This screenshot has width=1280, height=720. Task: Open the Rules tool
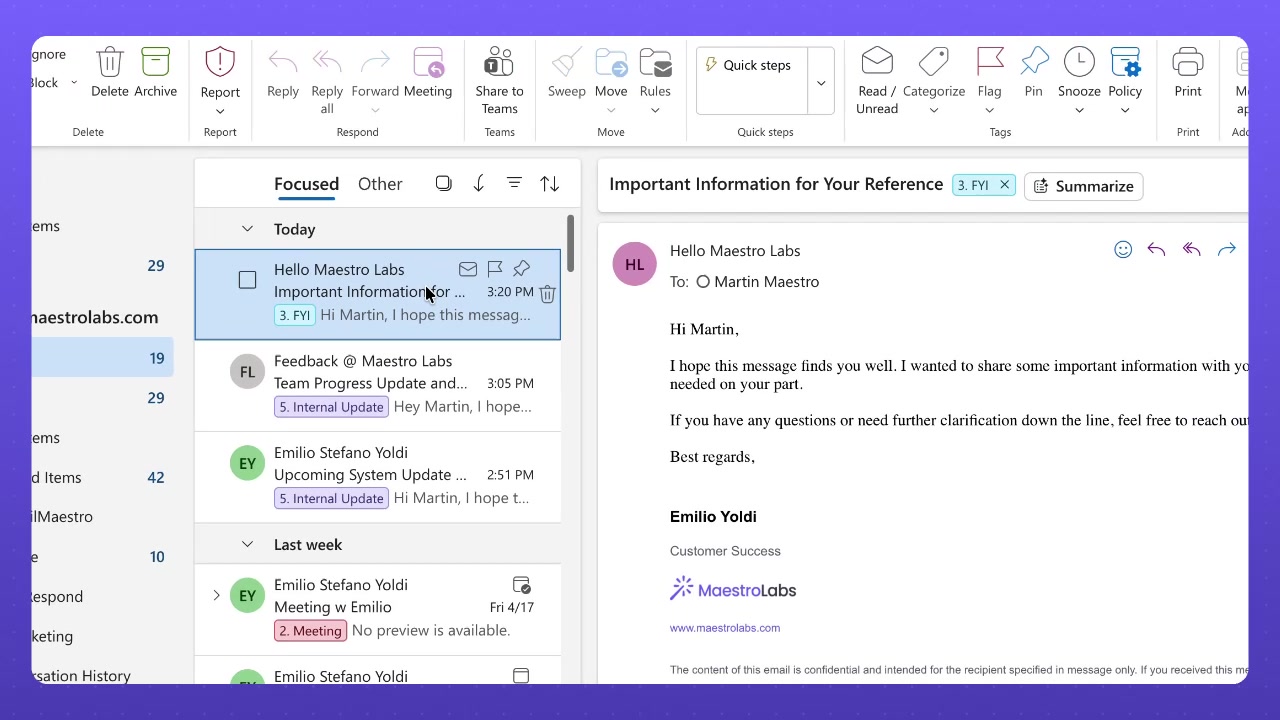click(655, 62)
